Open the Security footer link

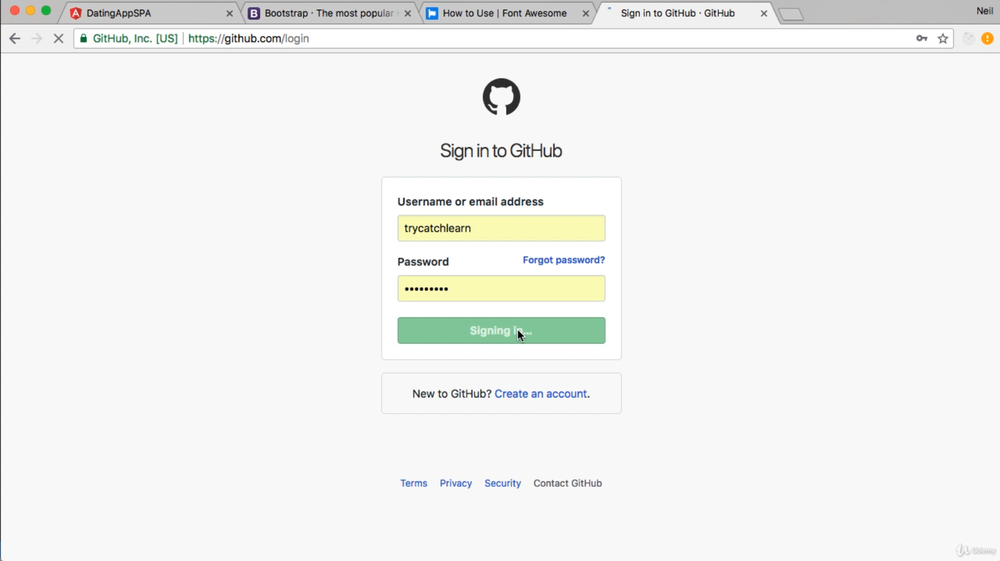[503, 483]
